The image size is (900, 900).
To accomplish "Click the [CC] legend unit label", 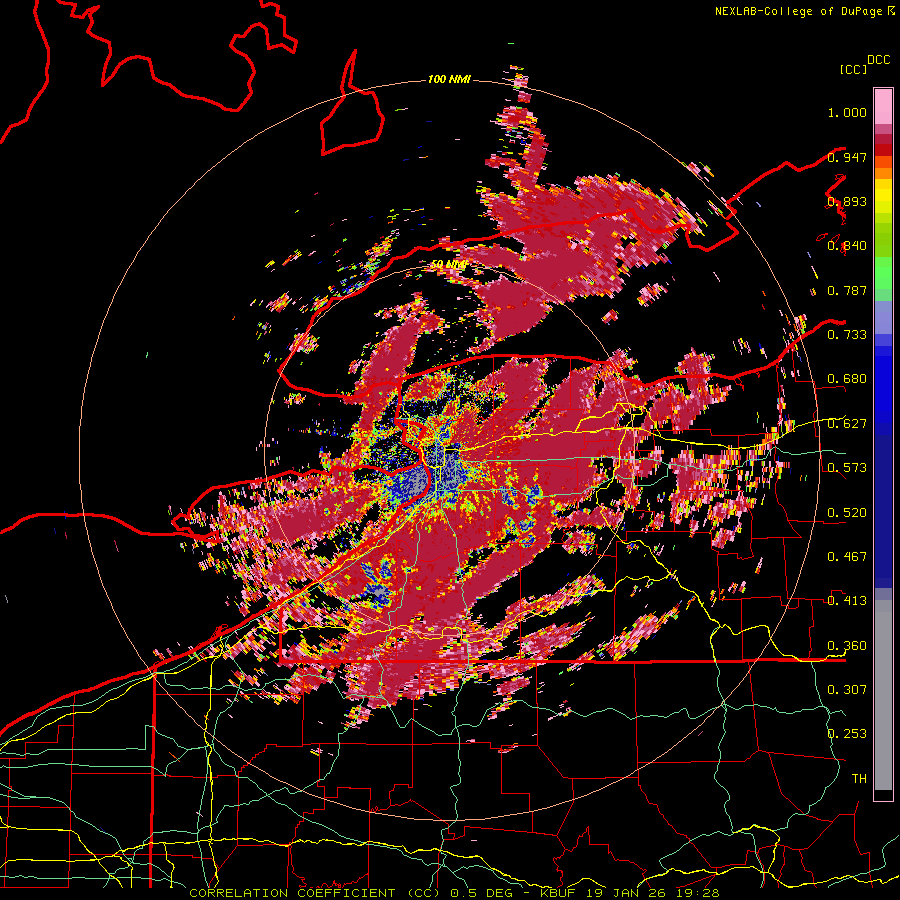I will coord(853,69).
